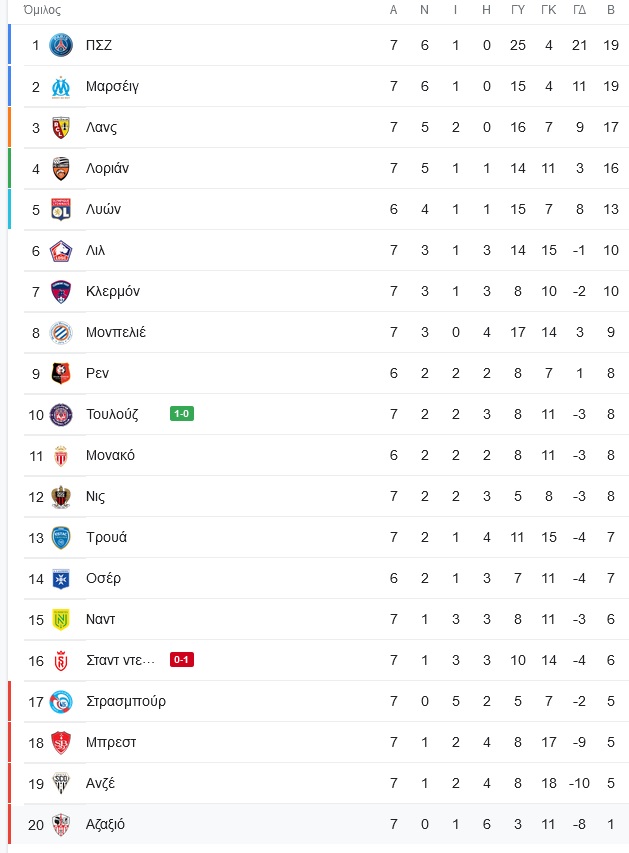Open the Ρεν team logo

(x=61, y=374)
